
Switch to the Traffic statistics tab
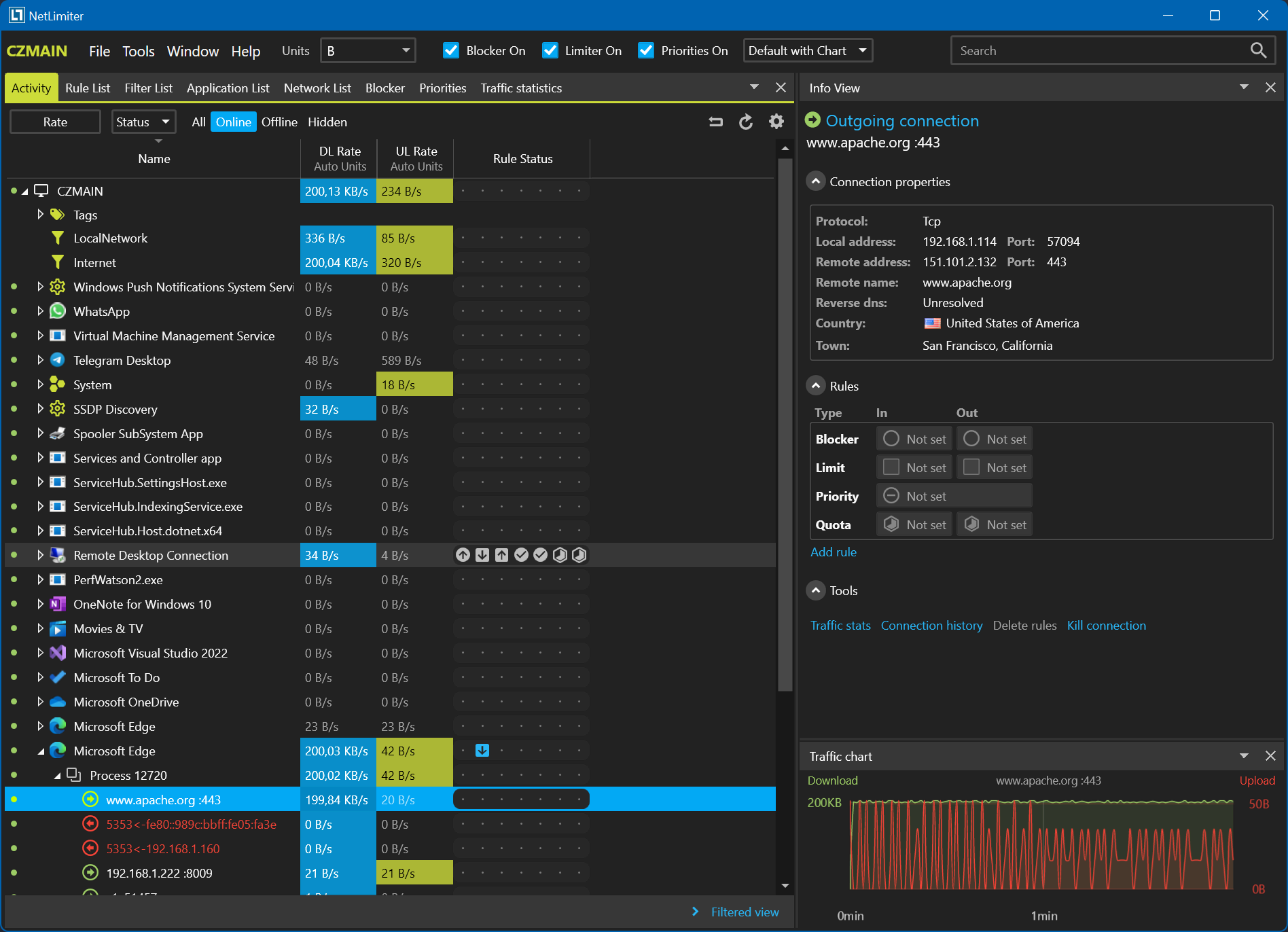521,88
